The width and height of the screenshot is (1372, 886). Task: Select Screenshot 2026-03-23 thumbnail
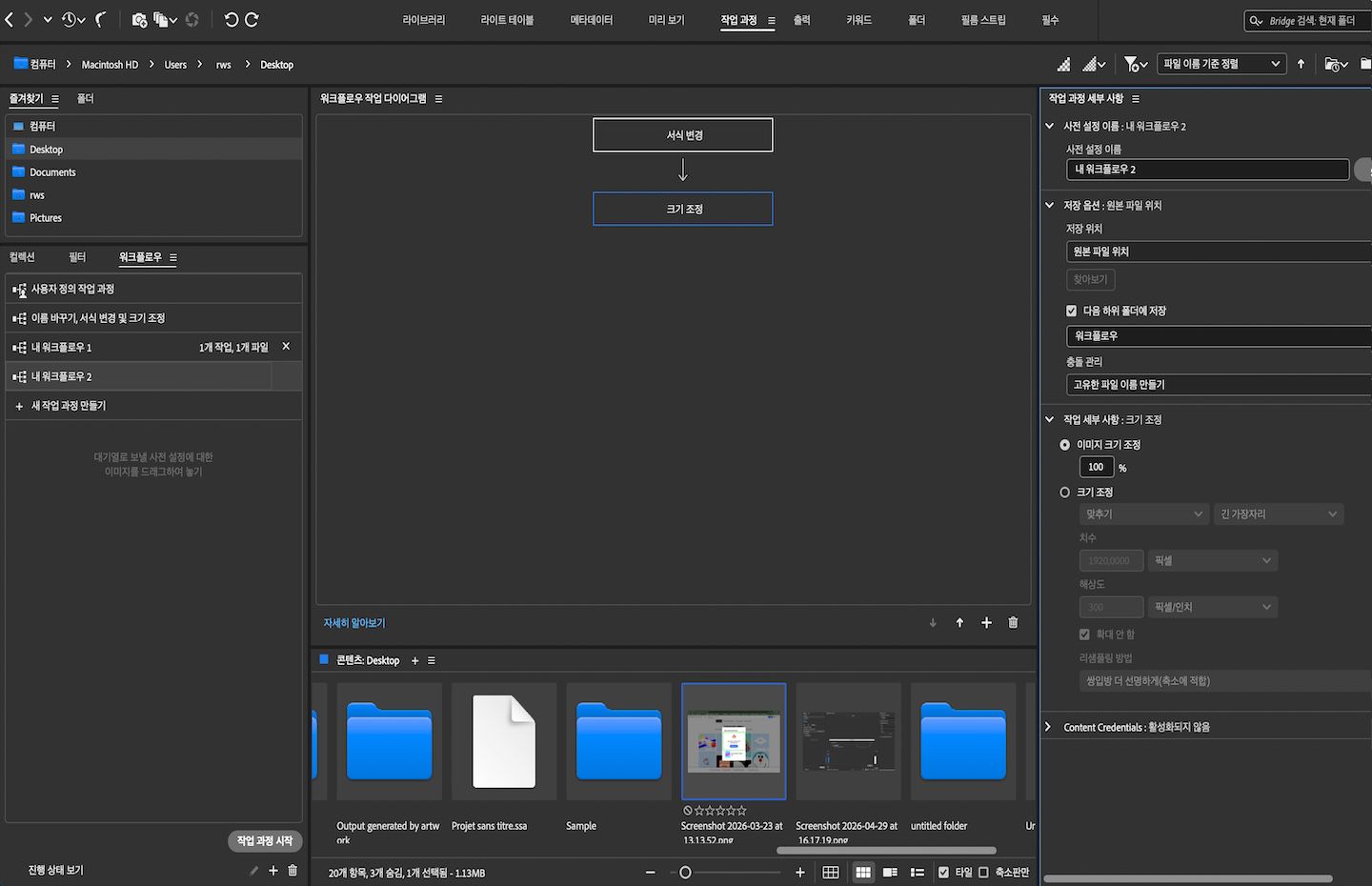[x=734, y=741]
